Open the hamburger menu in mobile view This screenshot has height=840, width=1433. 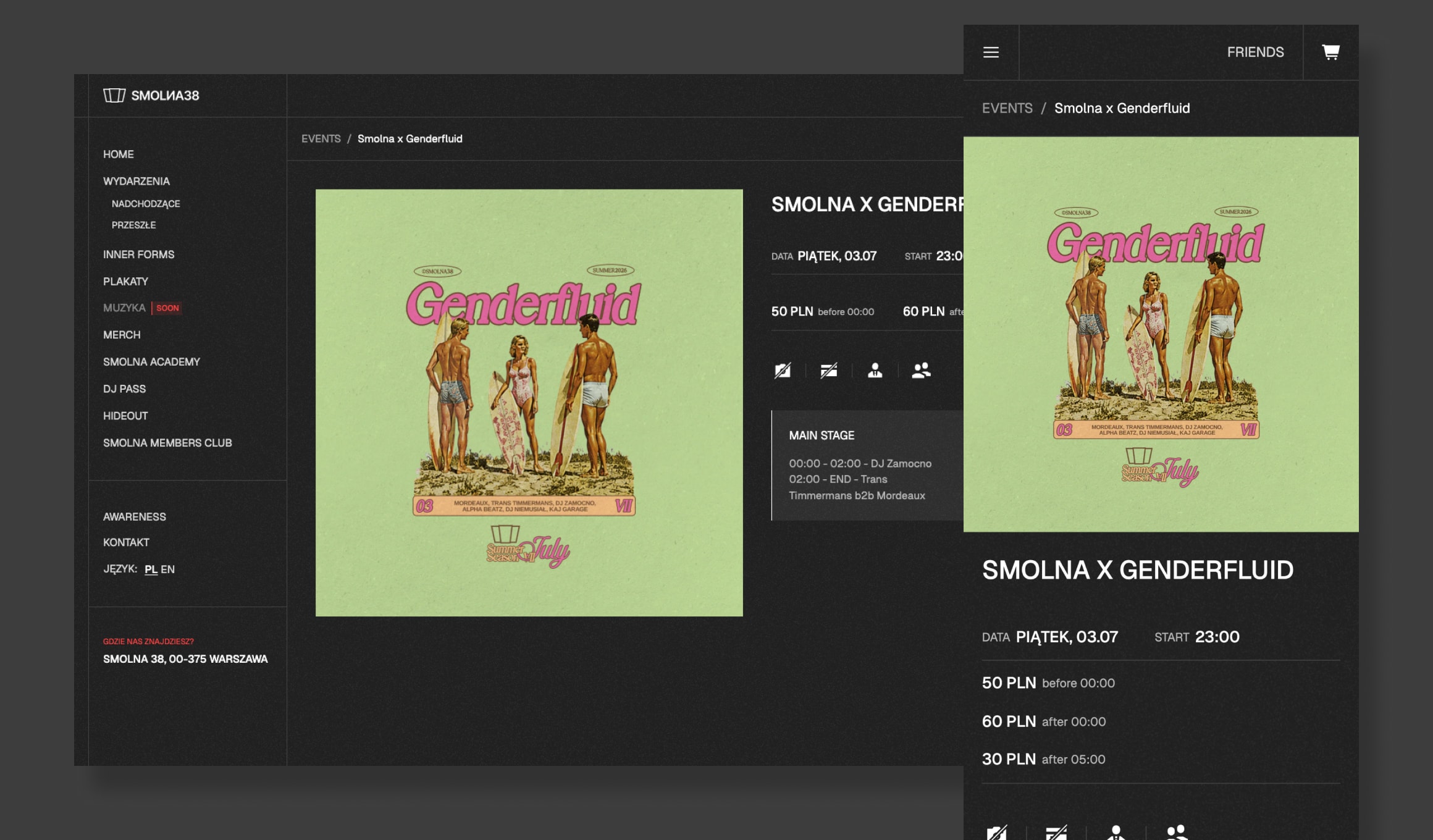991,52
